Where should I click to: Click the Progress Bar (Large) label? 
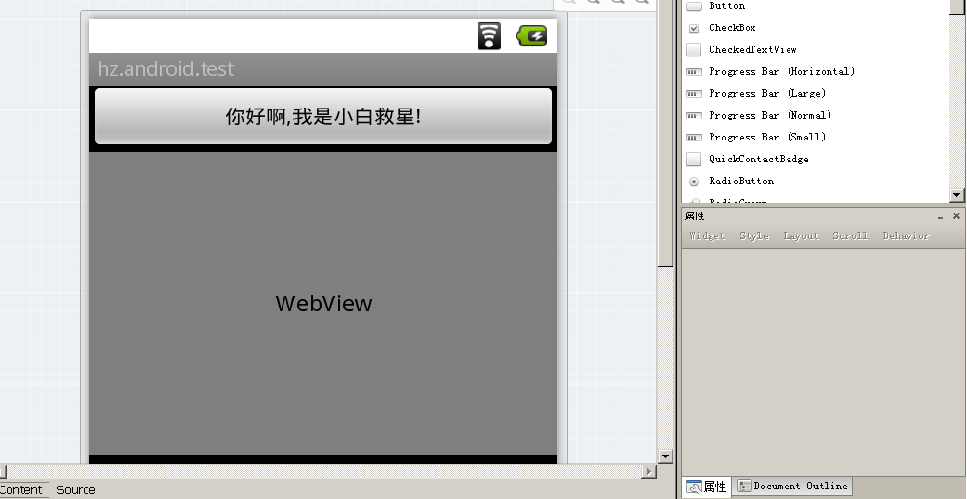point(767,94)
